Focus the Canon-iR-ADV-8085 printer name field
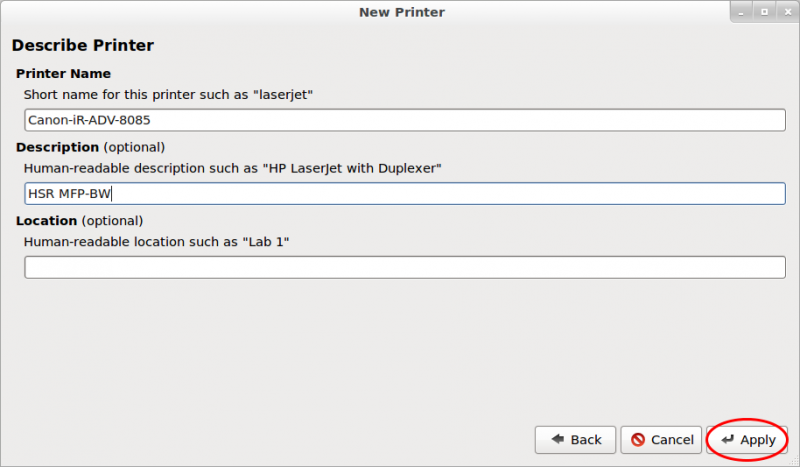This screenshot has width=800, height=467. [405, 120]
